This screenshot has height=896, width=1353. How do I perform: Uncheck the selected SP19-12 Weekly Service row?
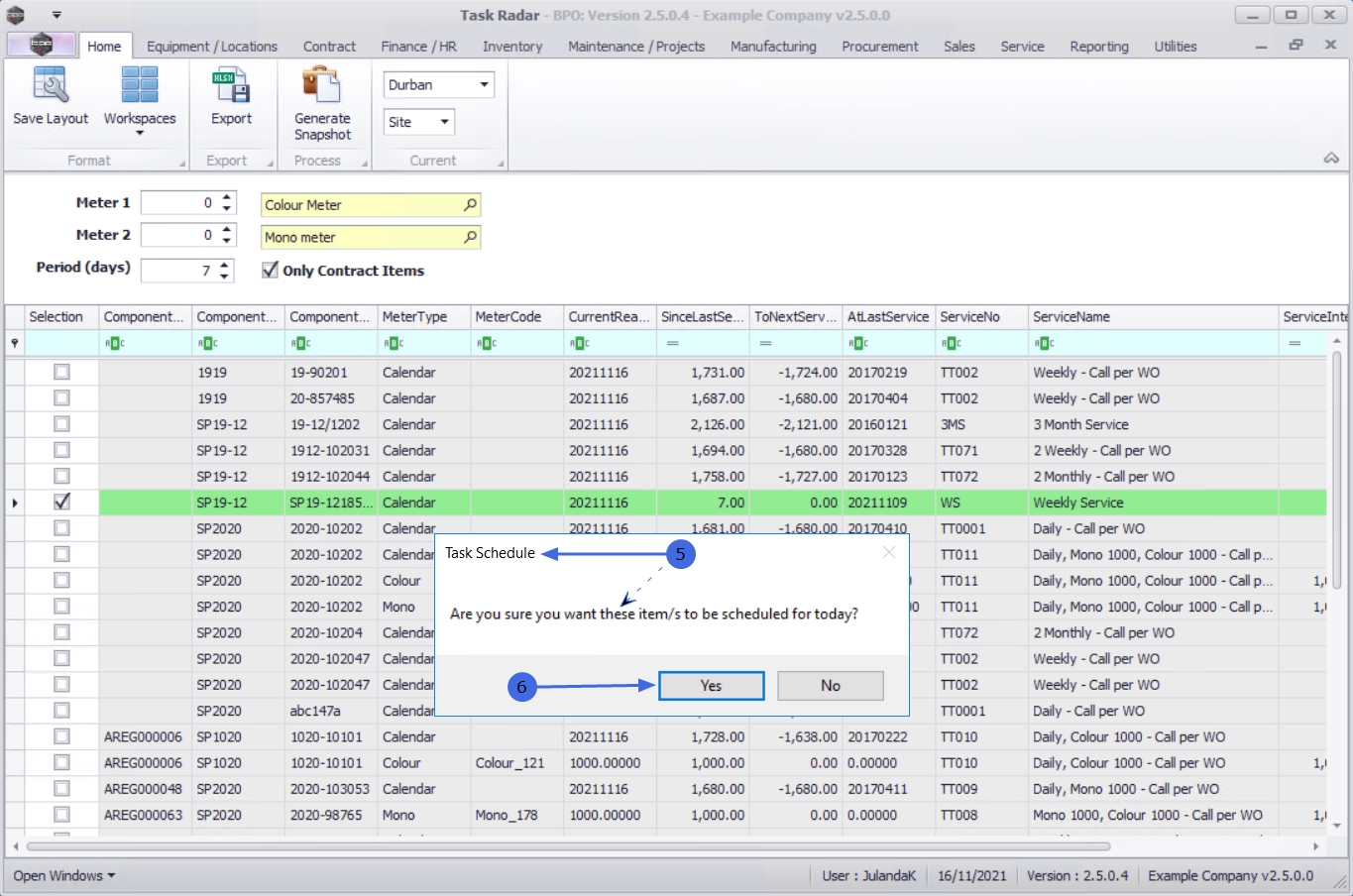coord(61,503)
